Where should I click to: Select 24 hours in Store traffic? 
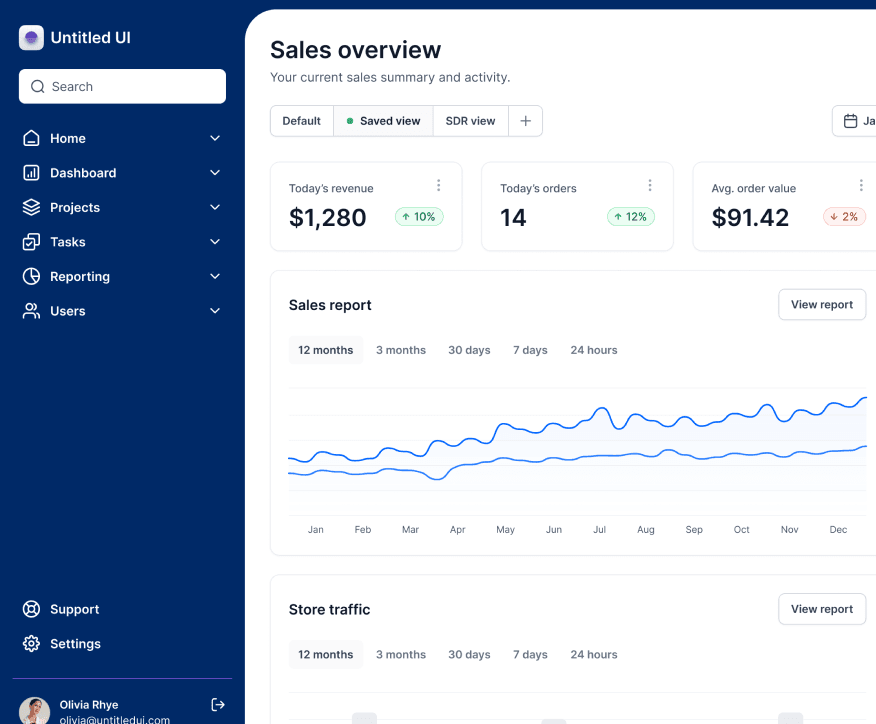click(x=594, y=655)
